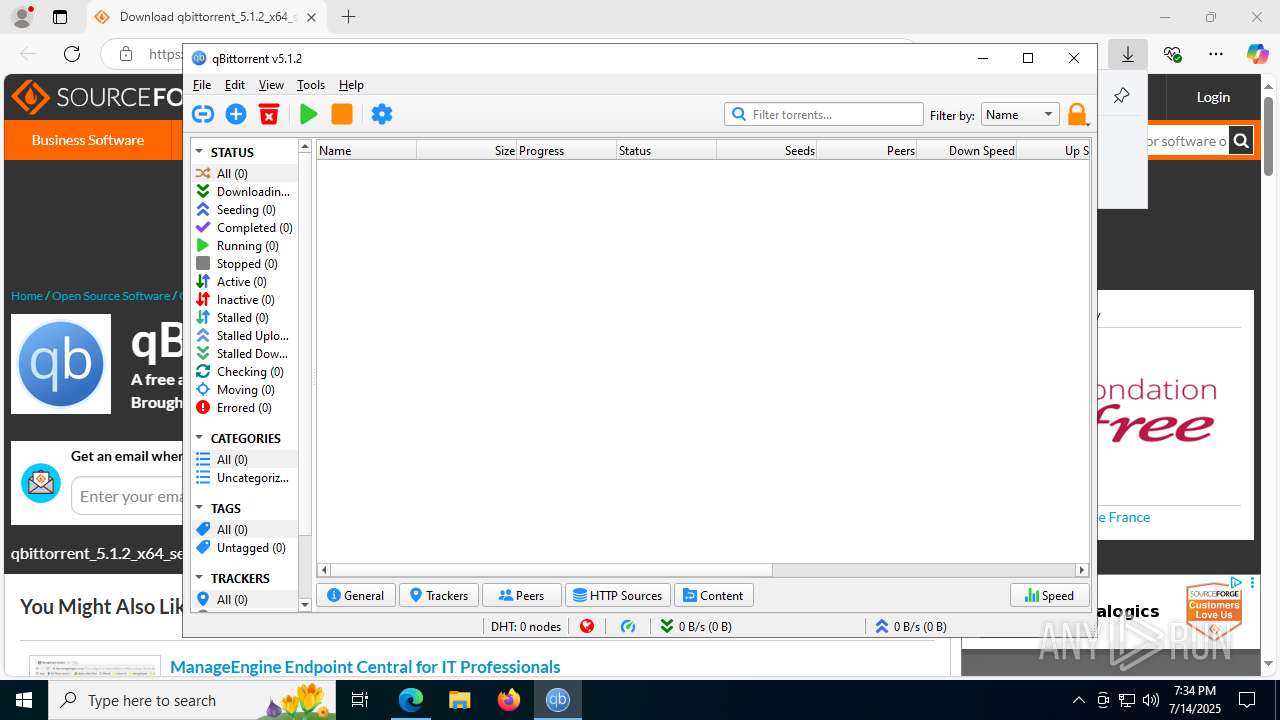Click the global upload speed 0 B/s indicator

911,626
